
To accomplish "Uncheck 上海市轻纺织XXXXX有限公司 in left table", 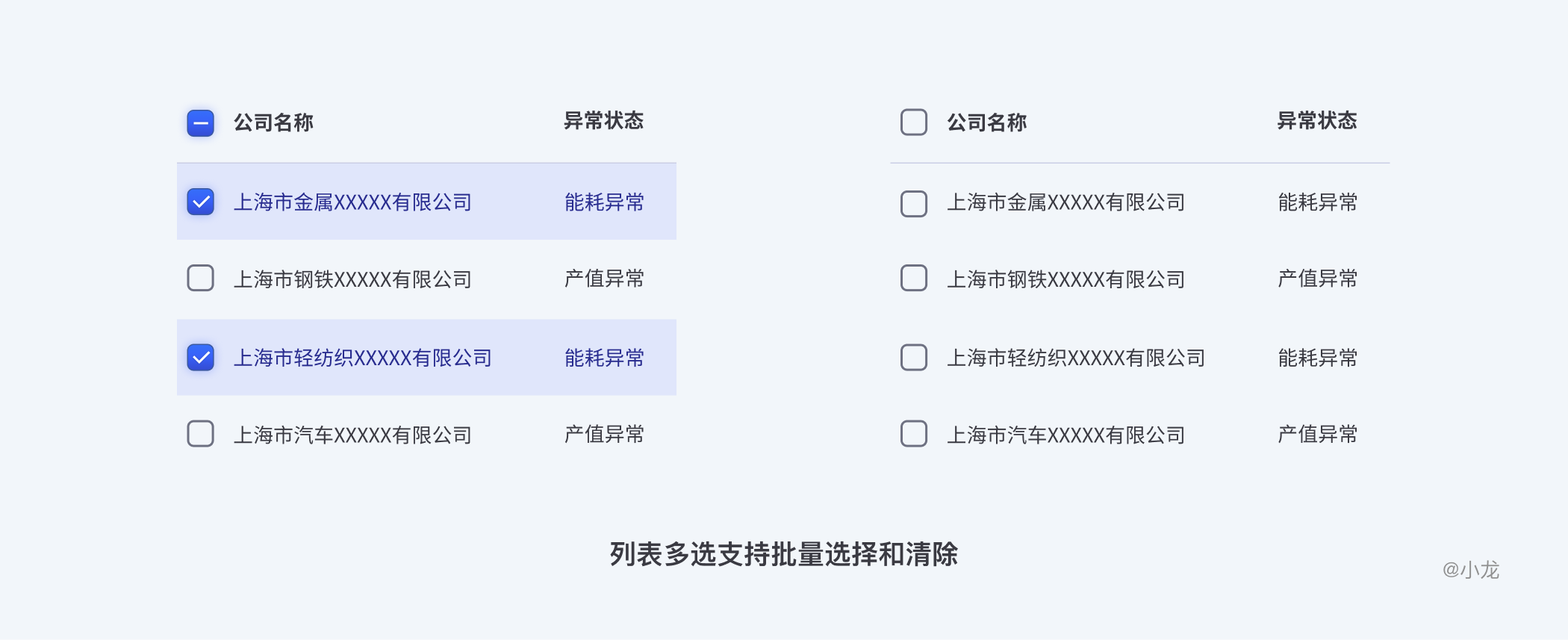I will click(200, 358).
